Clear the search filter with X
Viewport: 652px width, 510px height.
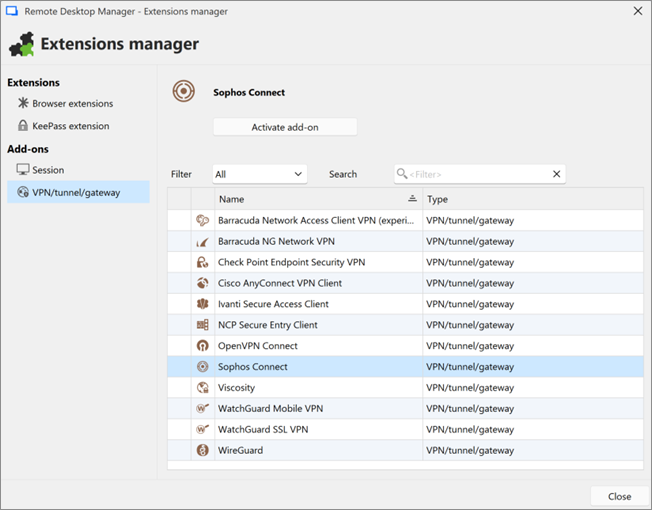pos(556,174)
